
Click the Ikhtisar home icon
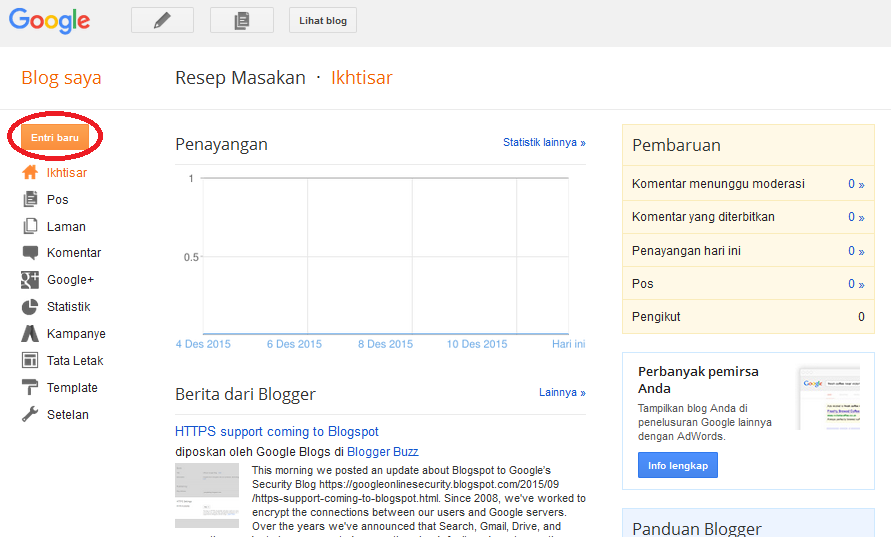[30, 172]
